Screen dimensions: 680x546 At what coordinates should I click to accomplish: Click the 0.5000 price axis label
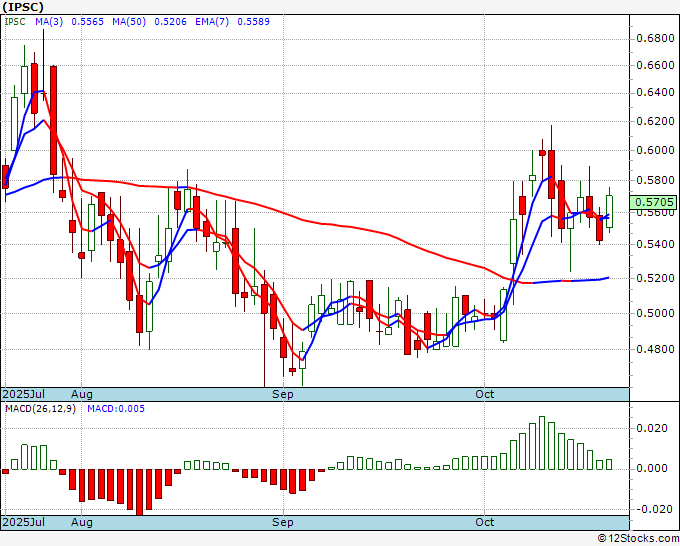click(655, 313)
